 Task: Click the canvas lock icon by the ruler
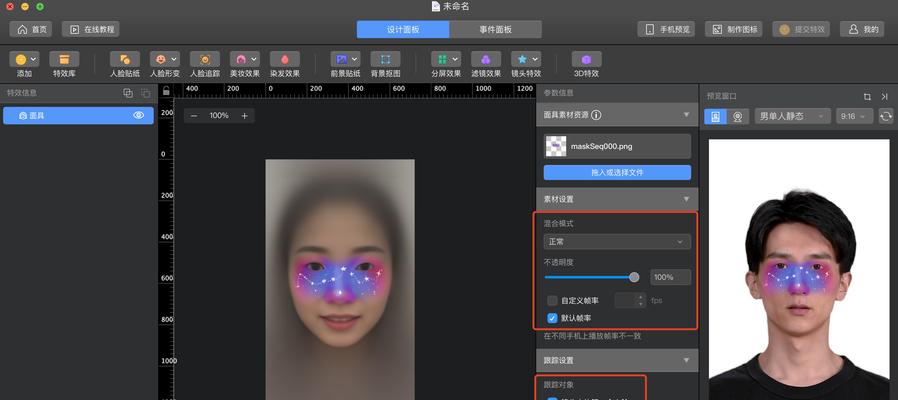166,91
